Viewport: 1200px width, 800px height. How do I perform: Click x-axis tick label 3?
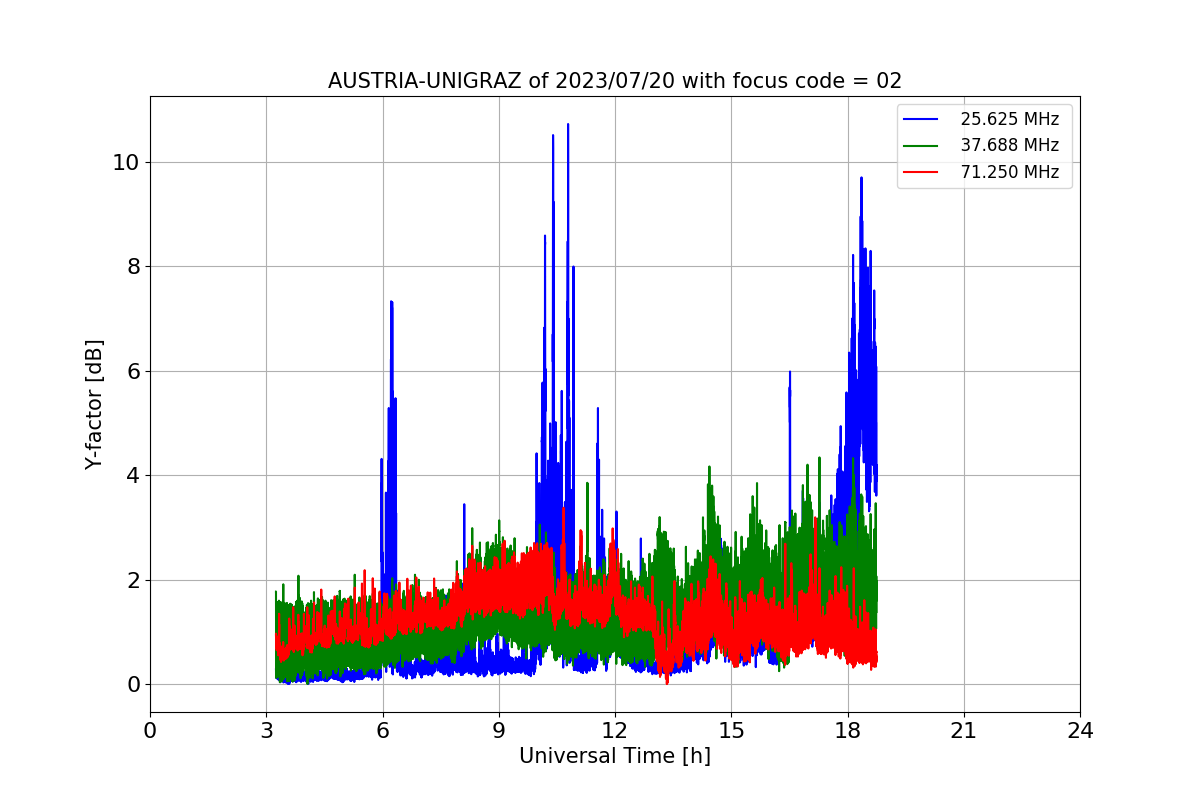(x=266, y=731)
